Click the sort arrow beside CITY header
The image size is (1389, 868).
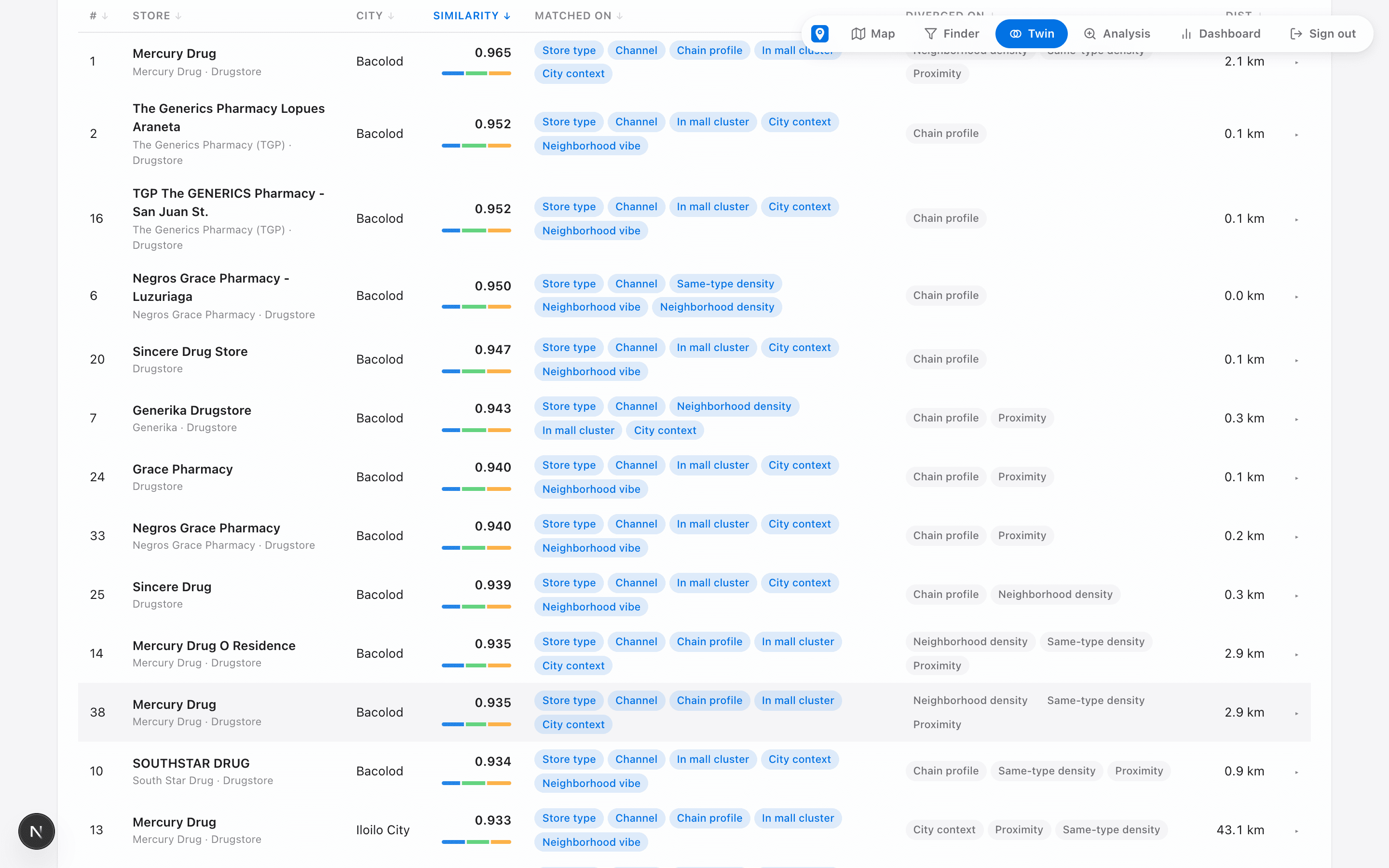(391, 16)
